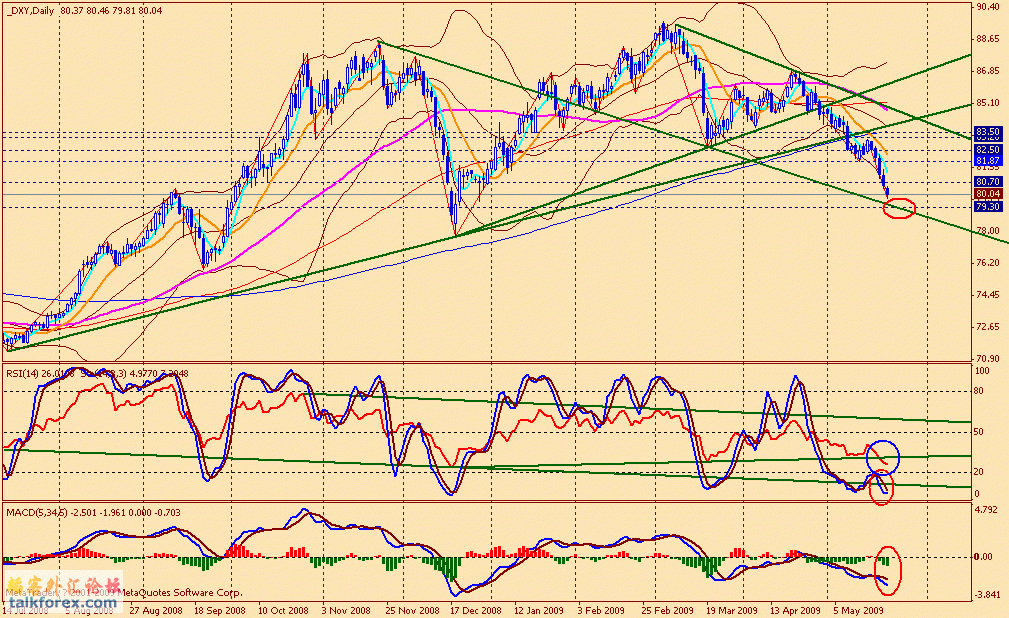This screenshot has height=618, width=1009.
Task: Click the RSI scale value 100
Action: (x=983, y=371)
